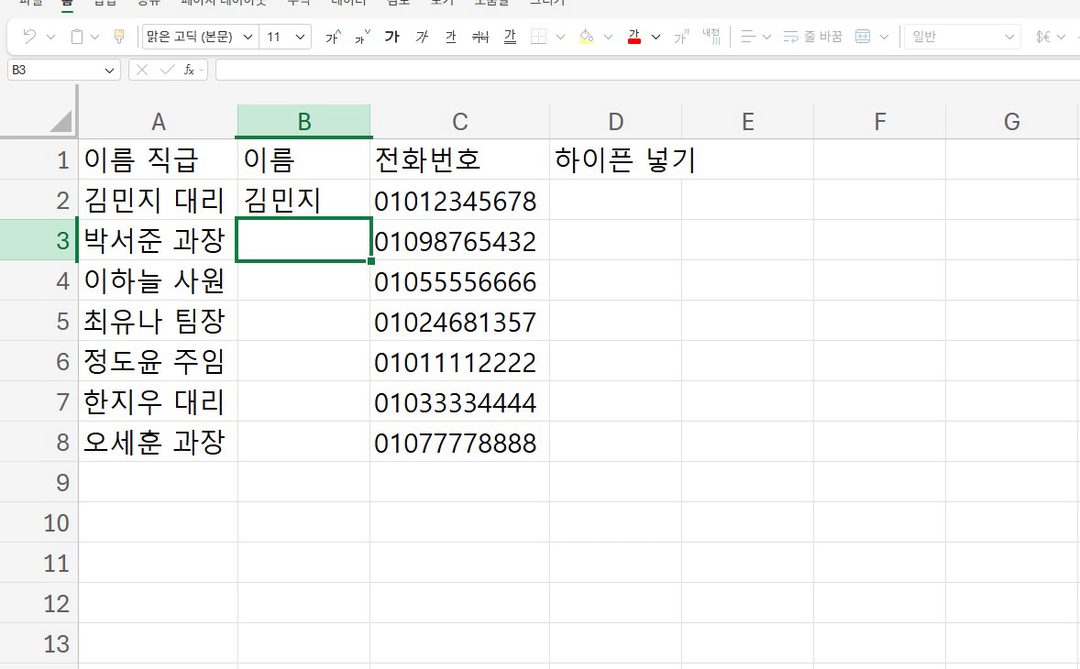Image resolution: width=1080 pixels, height=669 pixels.
Task: Toggle italic formatting
Action: 422,37
